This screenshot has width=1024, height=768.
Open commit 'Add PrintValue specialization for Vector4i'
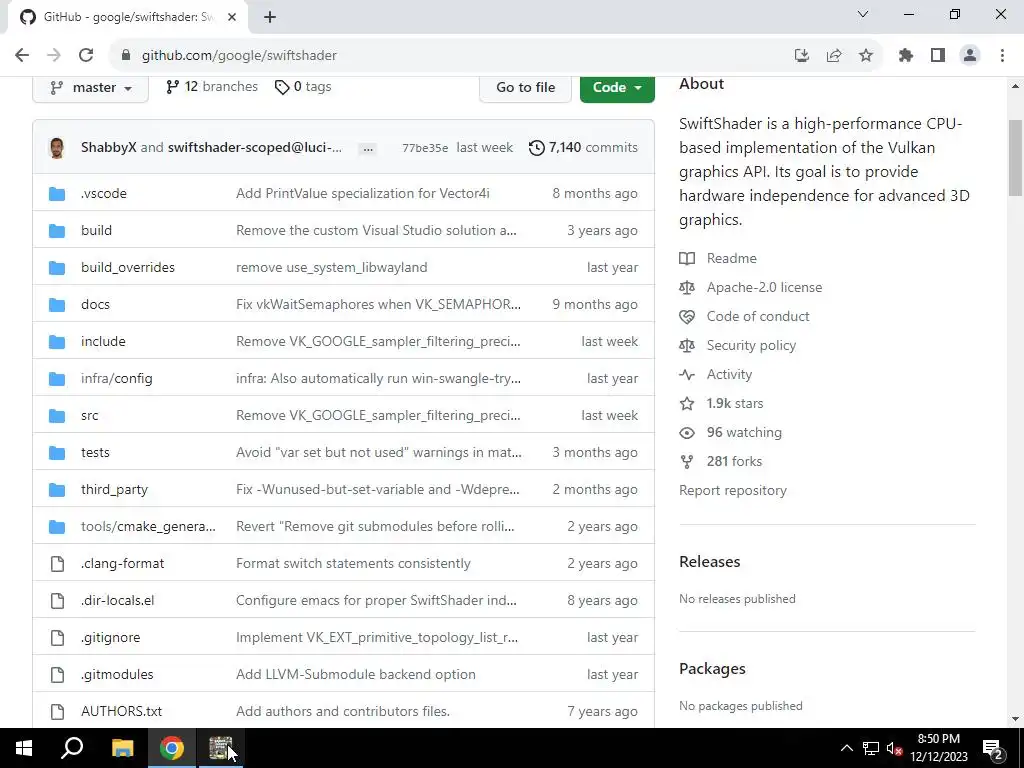pyautogui.click(x=363, y=193)
